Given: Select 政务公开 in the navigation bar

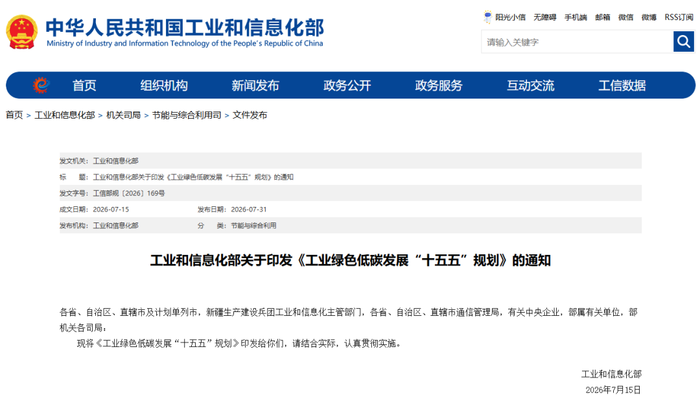Looking at the screenshot, I should 347,85.
